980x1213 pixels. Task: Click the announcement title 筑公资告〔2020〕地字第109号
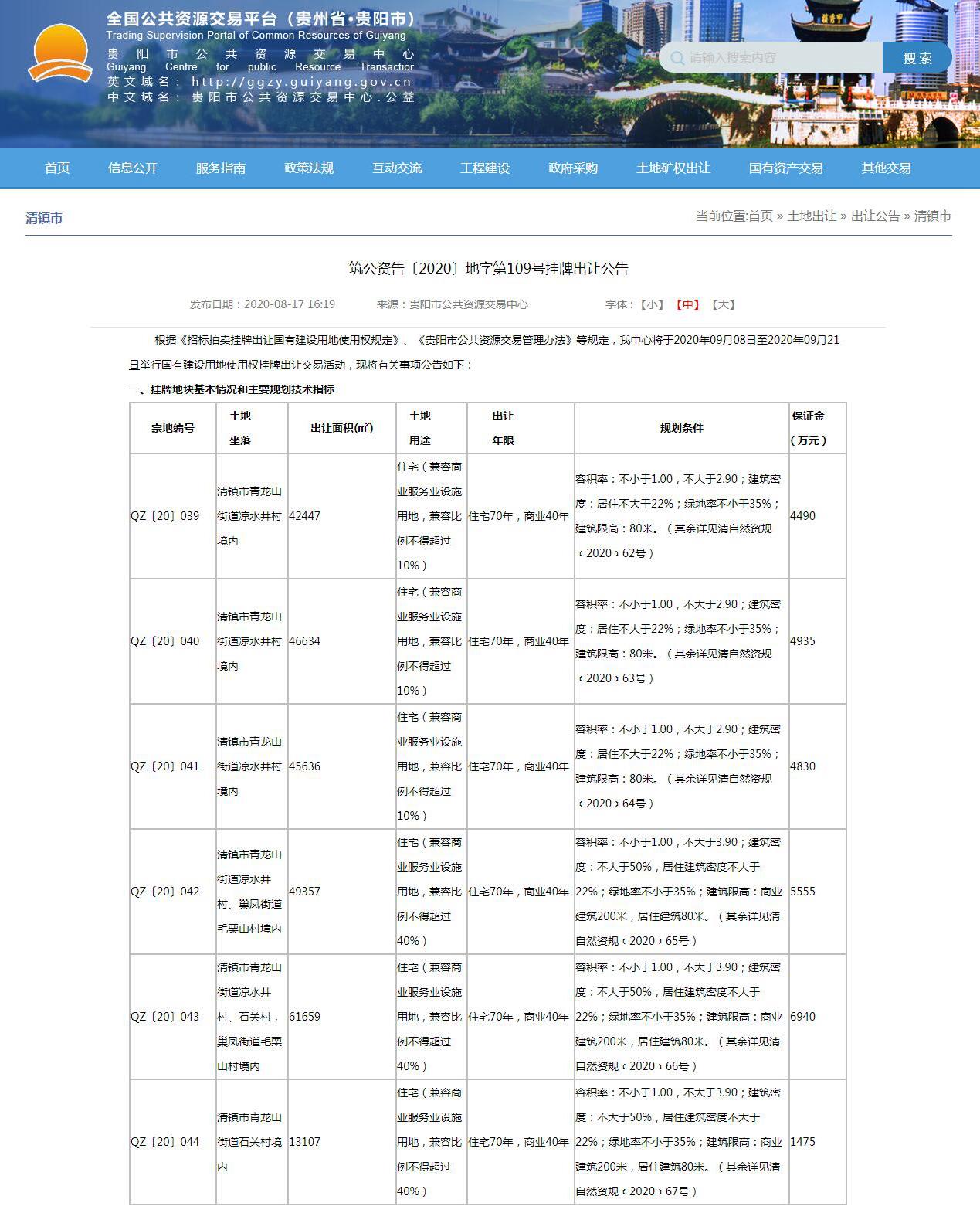(488, 269)
